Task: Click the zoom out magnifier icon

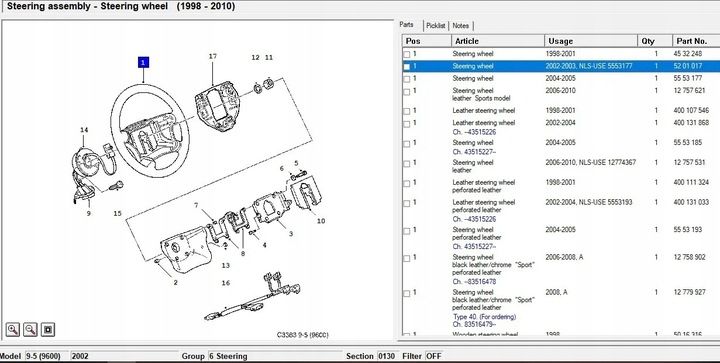Action: [30, 329]
